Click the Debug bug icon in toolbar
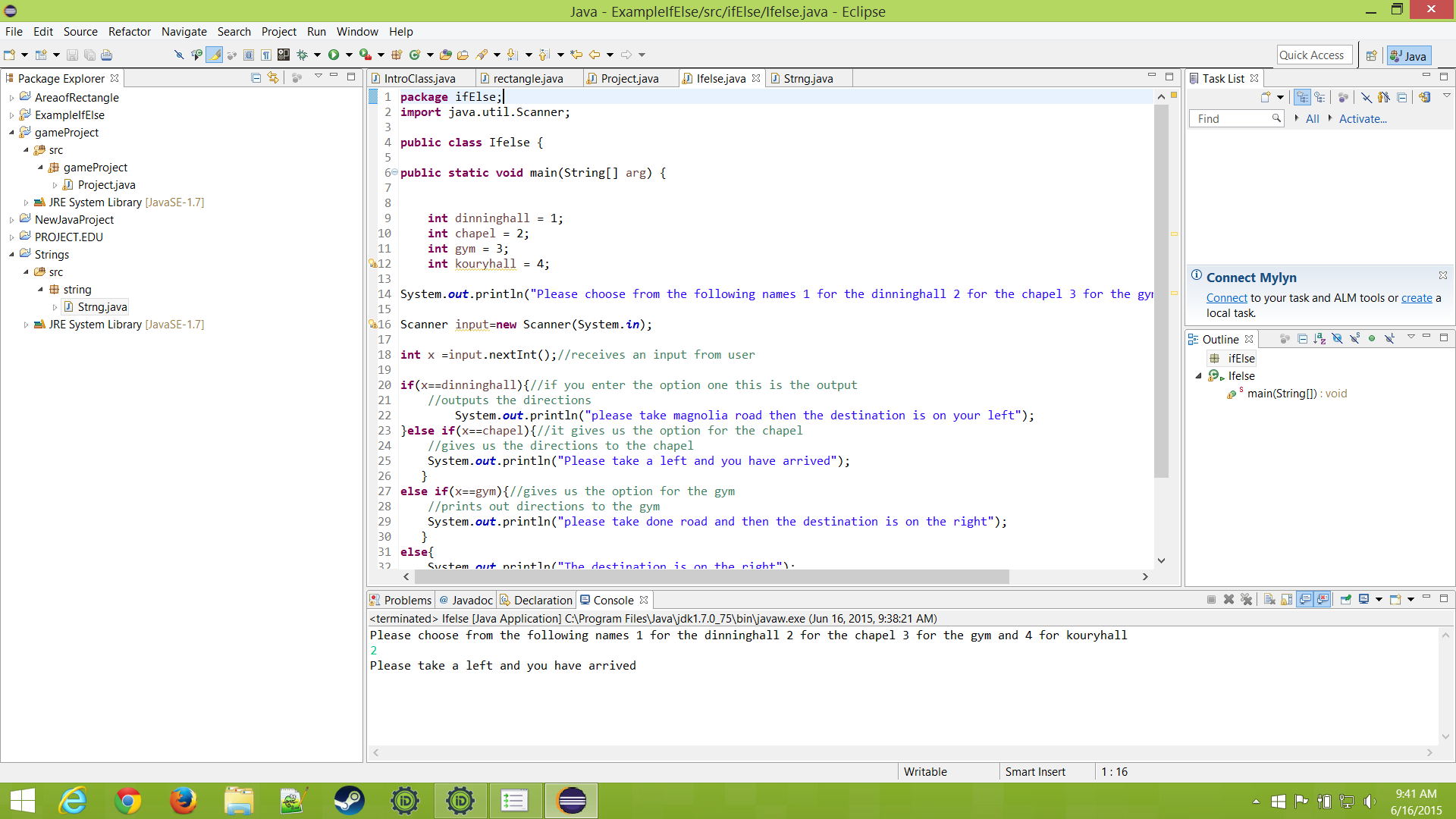The image size is (1456, 819). tap(302, 55)
